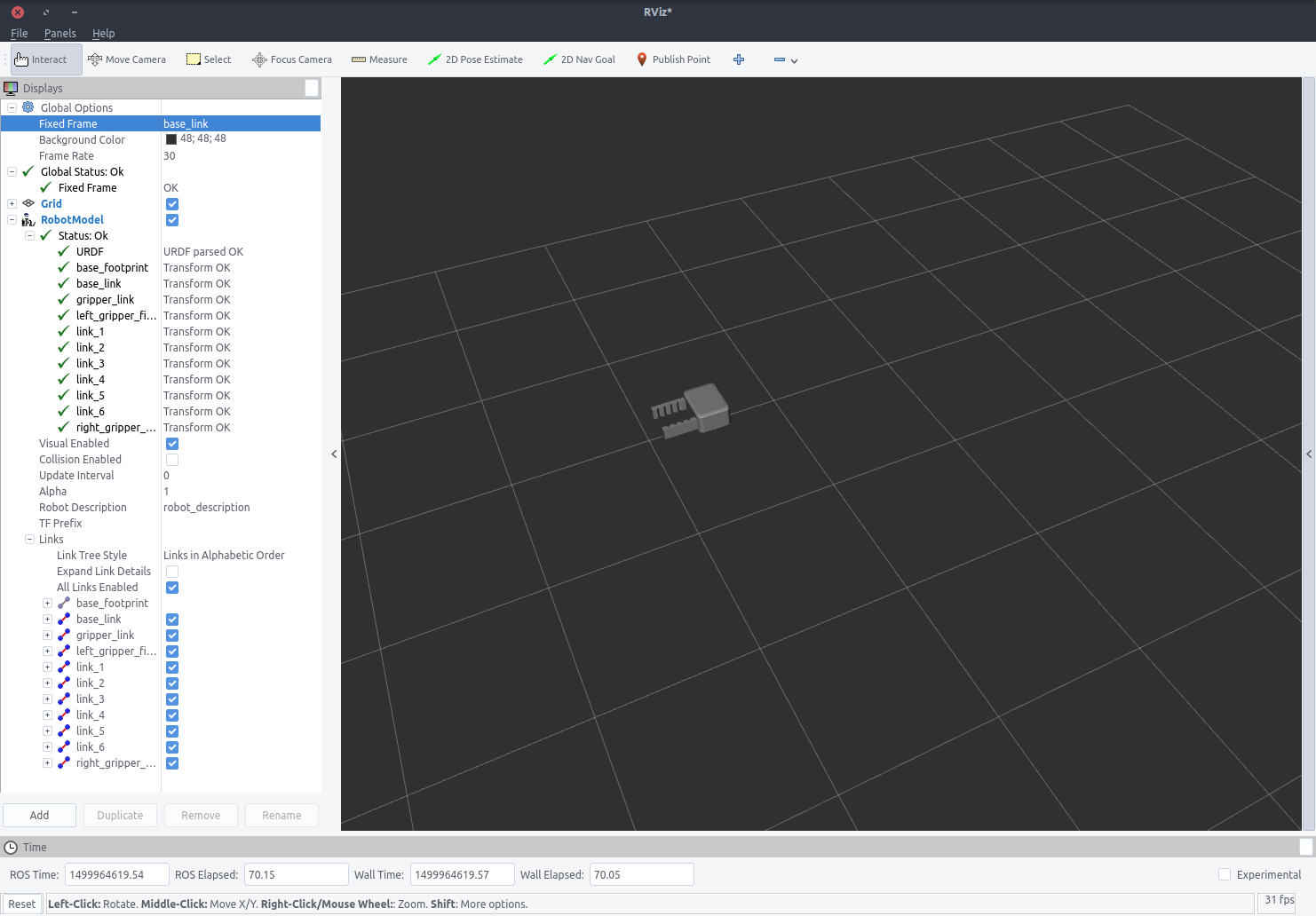The image size is (1316, 916).
Task: Toggle All Links Enabled checkbox
Action: 172,588
